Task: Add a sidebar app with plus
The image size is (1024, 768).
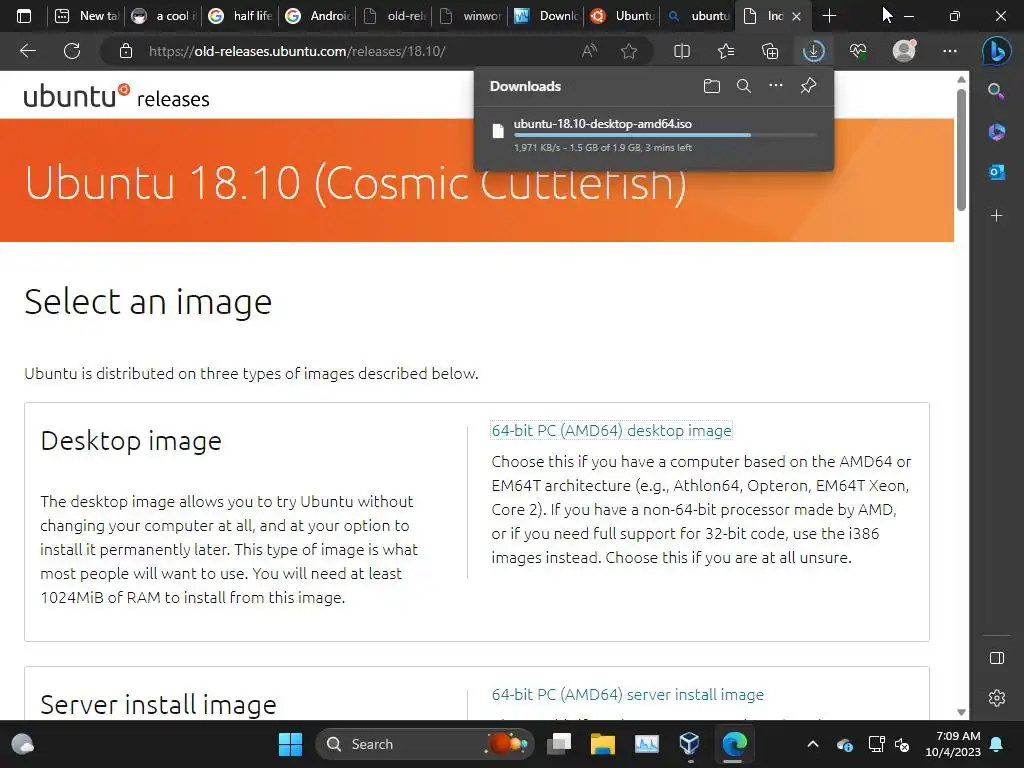Action: coord(997,216)
